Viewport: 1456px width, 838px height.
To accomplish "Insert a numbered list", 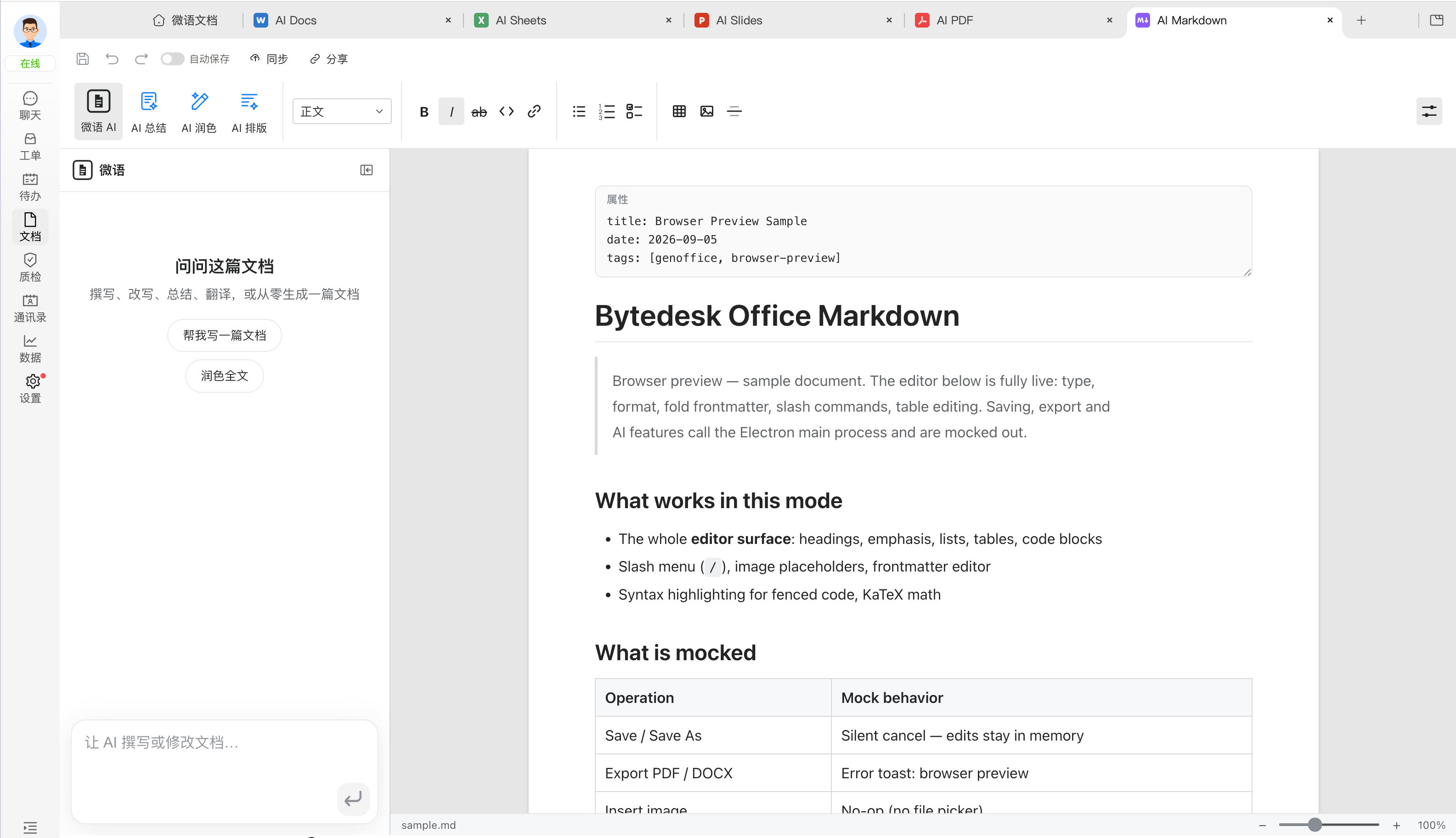I will (607, 111).
